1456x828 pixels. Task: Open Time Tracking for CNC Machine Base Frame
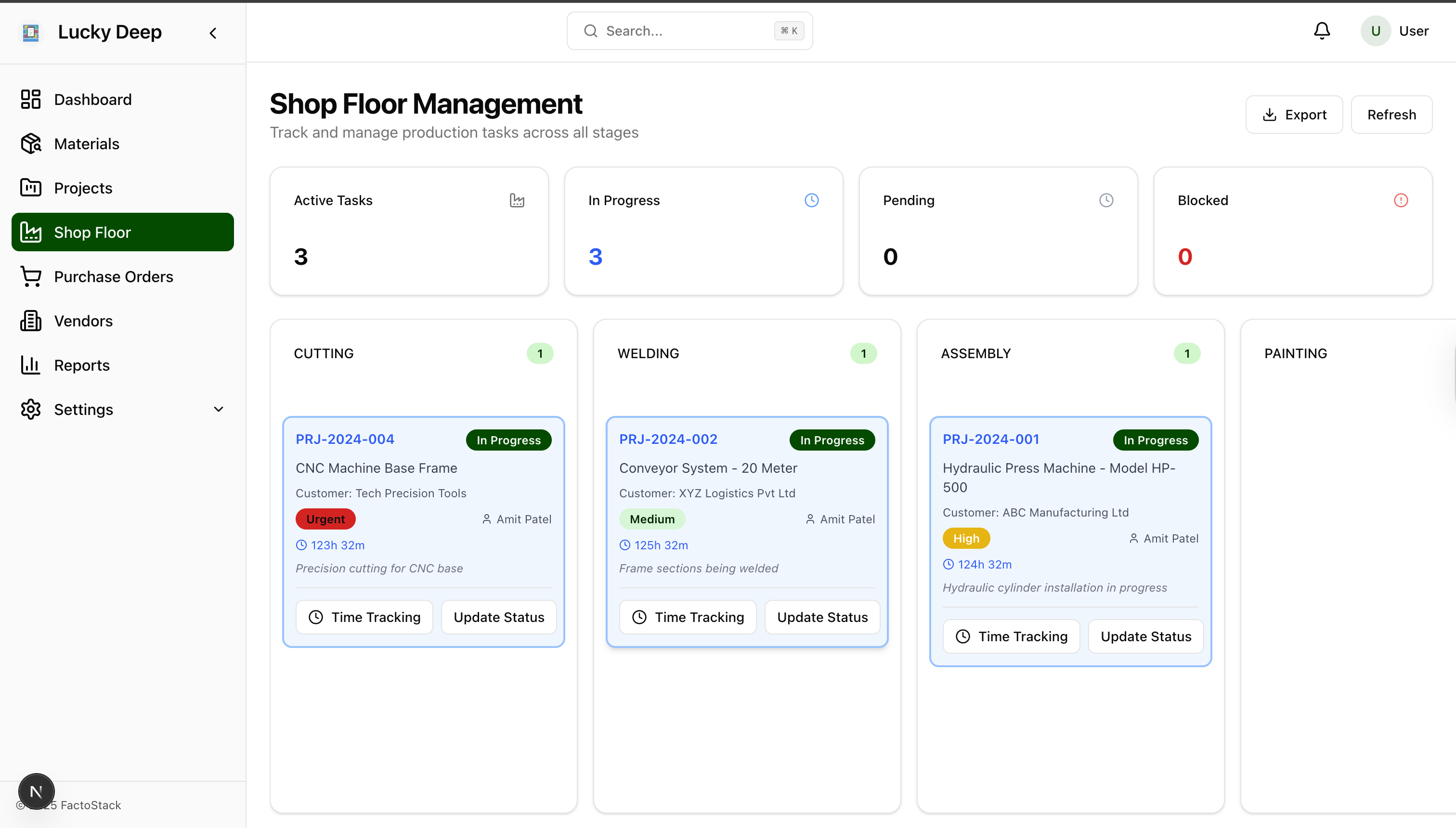[x=364, y=617]
